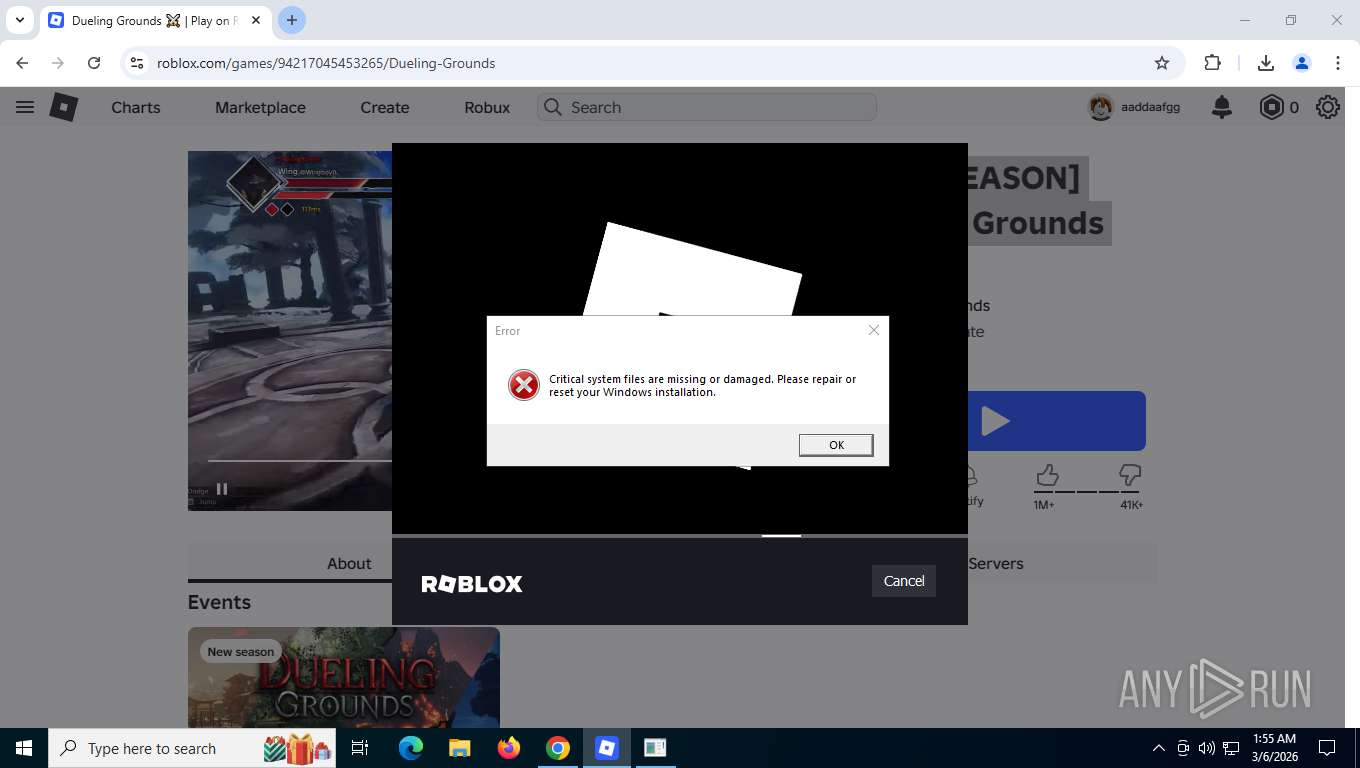Image resolution: width=1360 pixels, height=768 pixels.
Task: Open the Roblox settings gear
Action: (1328, 107)
